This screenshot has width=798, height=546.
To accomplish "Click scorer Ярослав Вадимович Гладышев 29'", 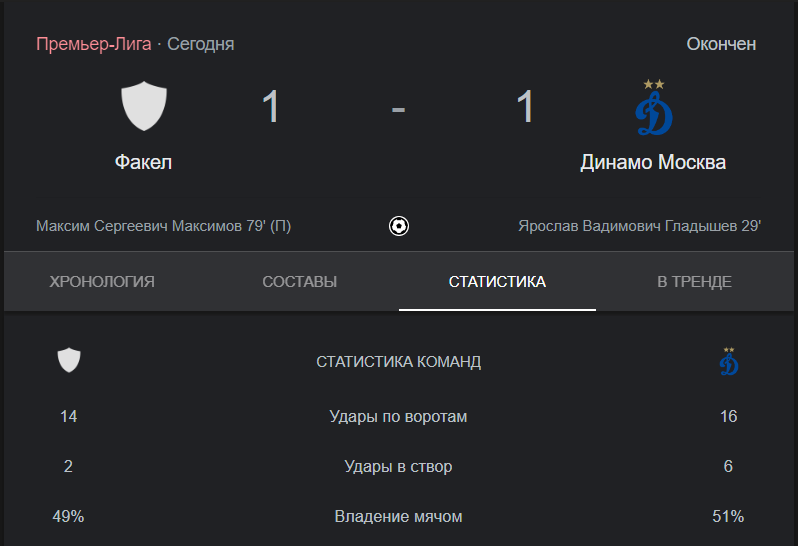I will pyautogui.click(x=640, y=226).
